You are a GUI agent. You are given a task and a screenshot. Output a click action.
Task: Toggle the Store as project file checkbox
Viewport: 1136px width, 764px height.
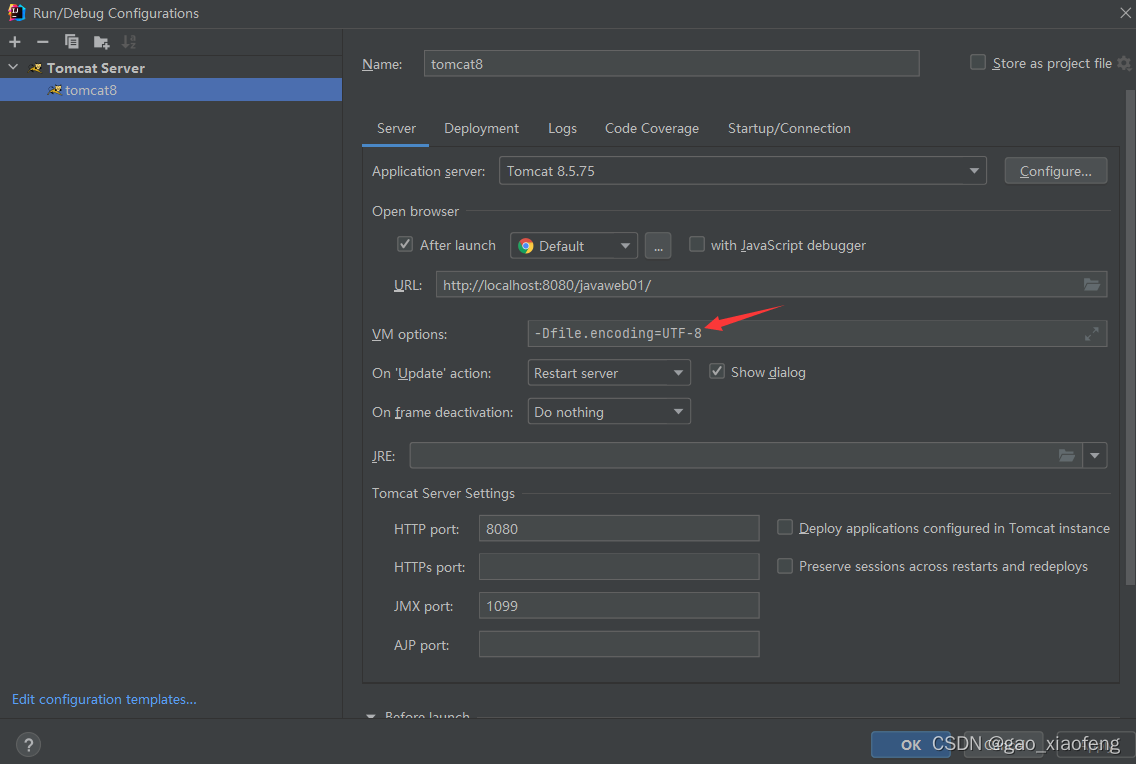tap(977, 62)
